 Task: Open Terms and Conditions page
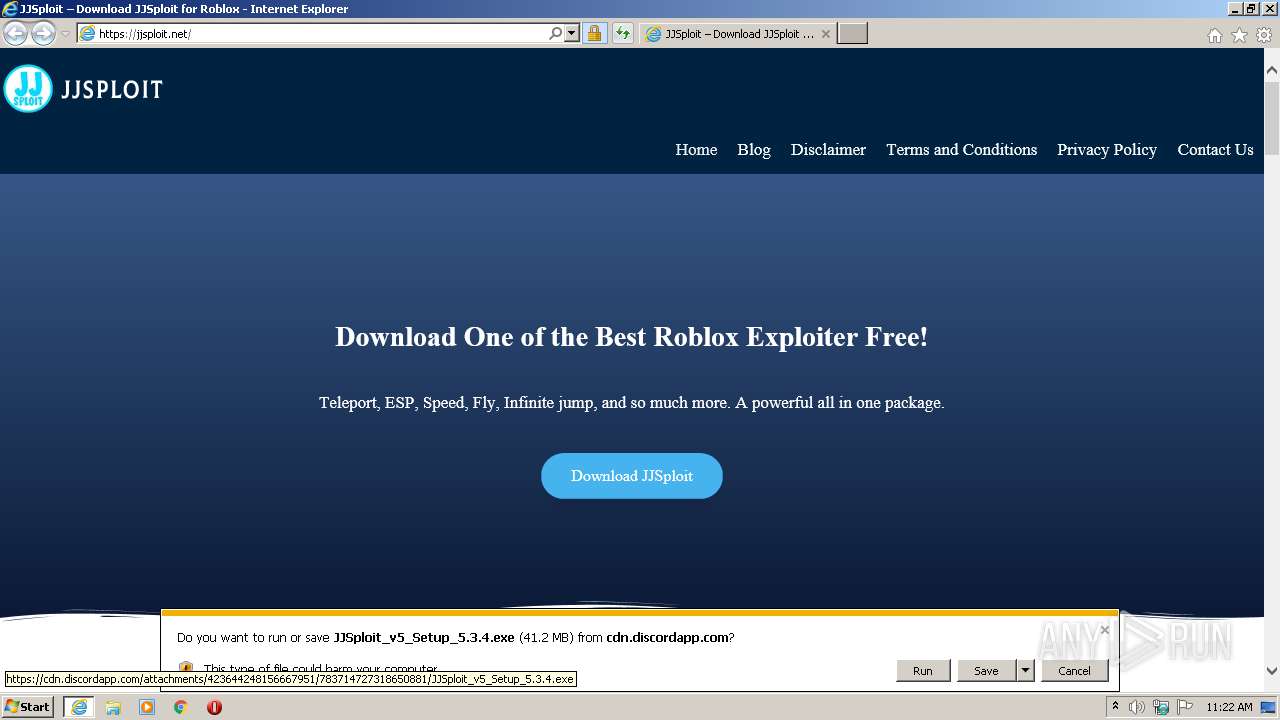[x=961, y=149]
